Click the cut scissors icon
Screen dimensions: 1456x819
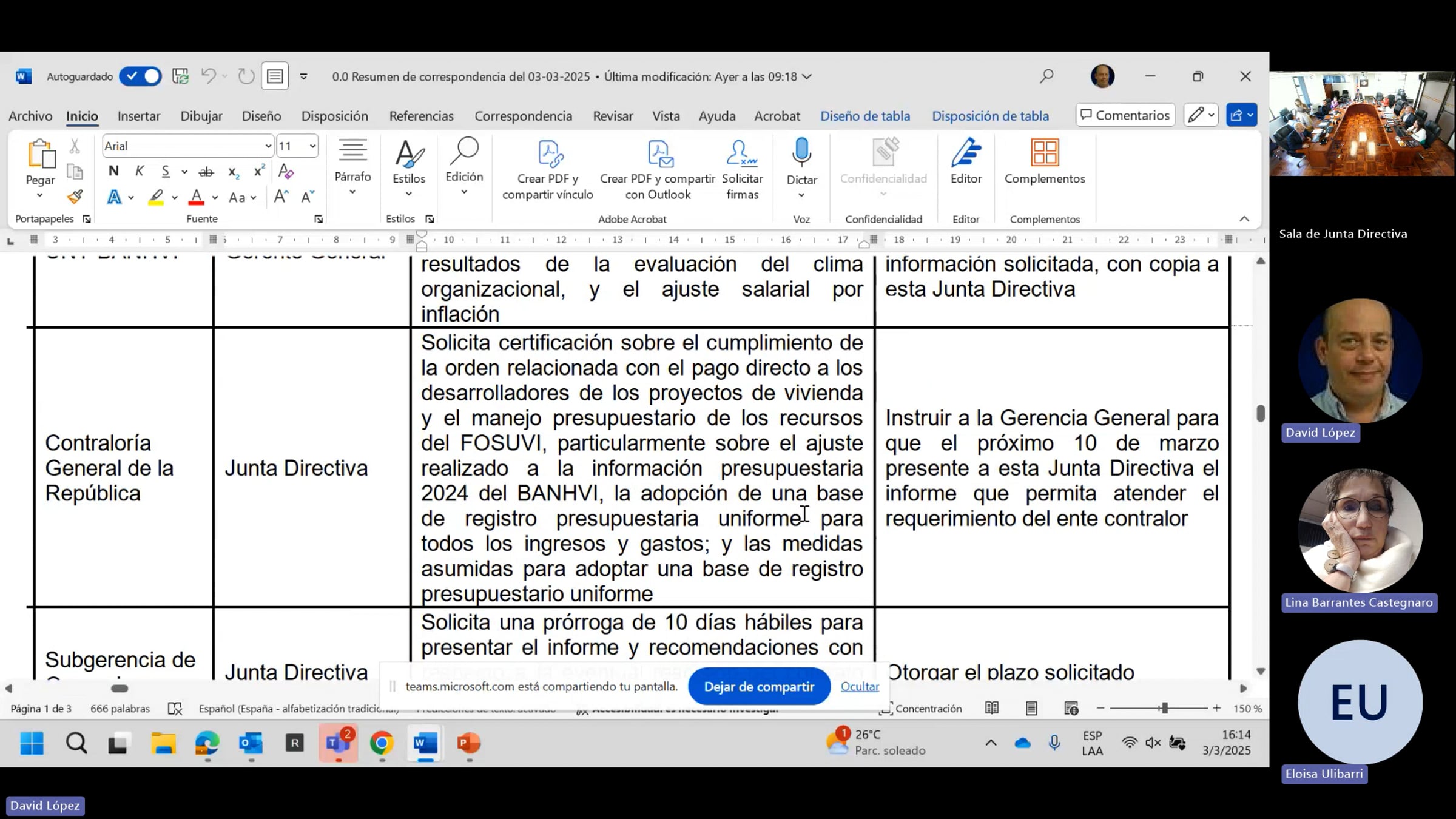tap(75, 146)
